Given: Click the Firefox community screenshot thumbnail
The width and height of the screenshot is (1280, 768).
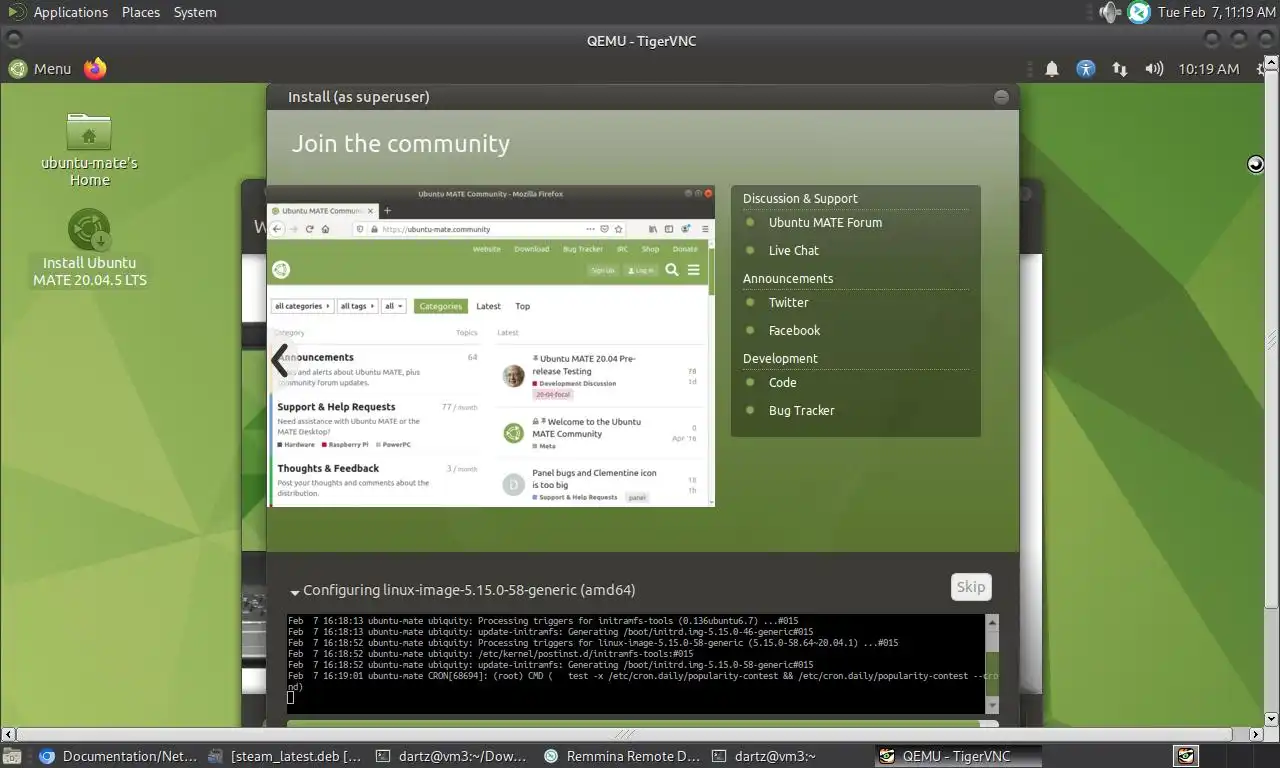Looking at the screenshot, I should (x=491, y=346).
